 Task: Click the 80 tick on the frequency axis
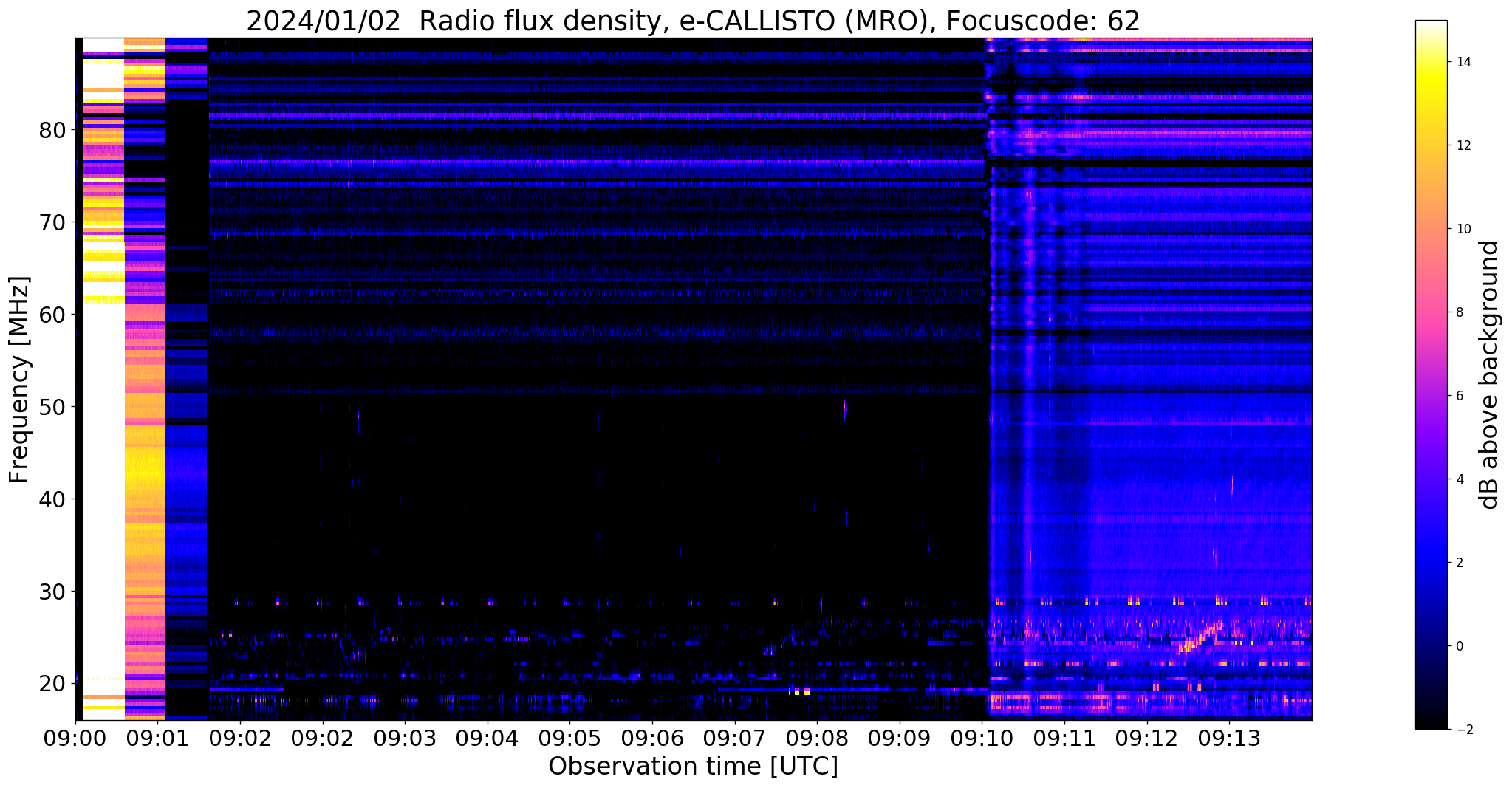(x=53, y=130)
